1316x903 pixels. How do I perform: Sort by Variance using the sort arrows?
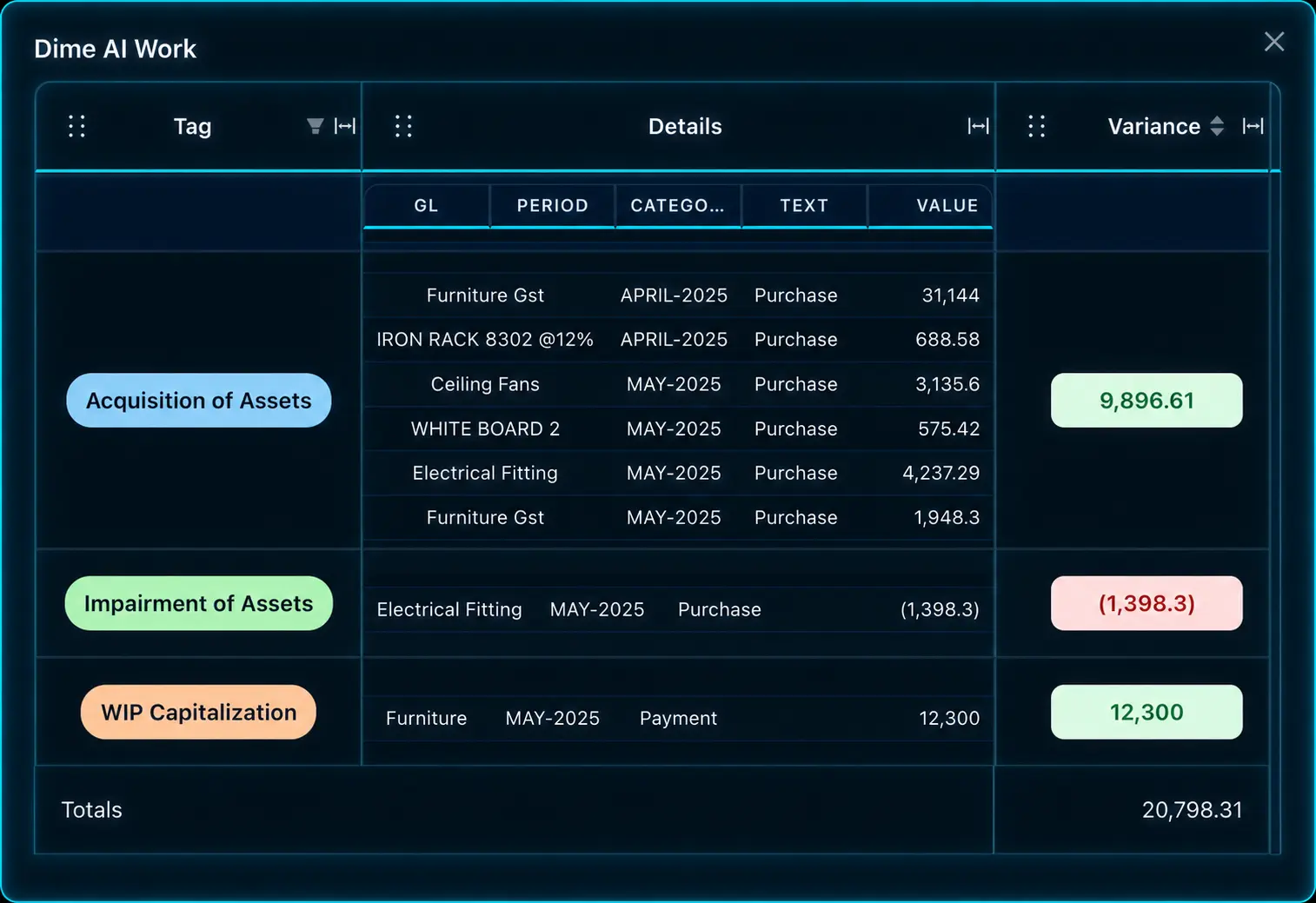[1217, 126]
